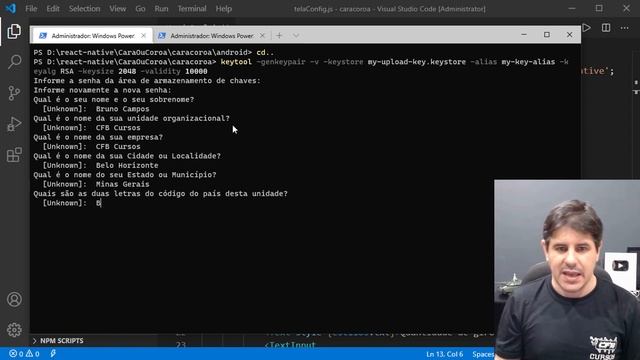Open the File menu

(31, 9)
